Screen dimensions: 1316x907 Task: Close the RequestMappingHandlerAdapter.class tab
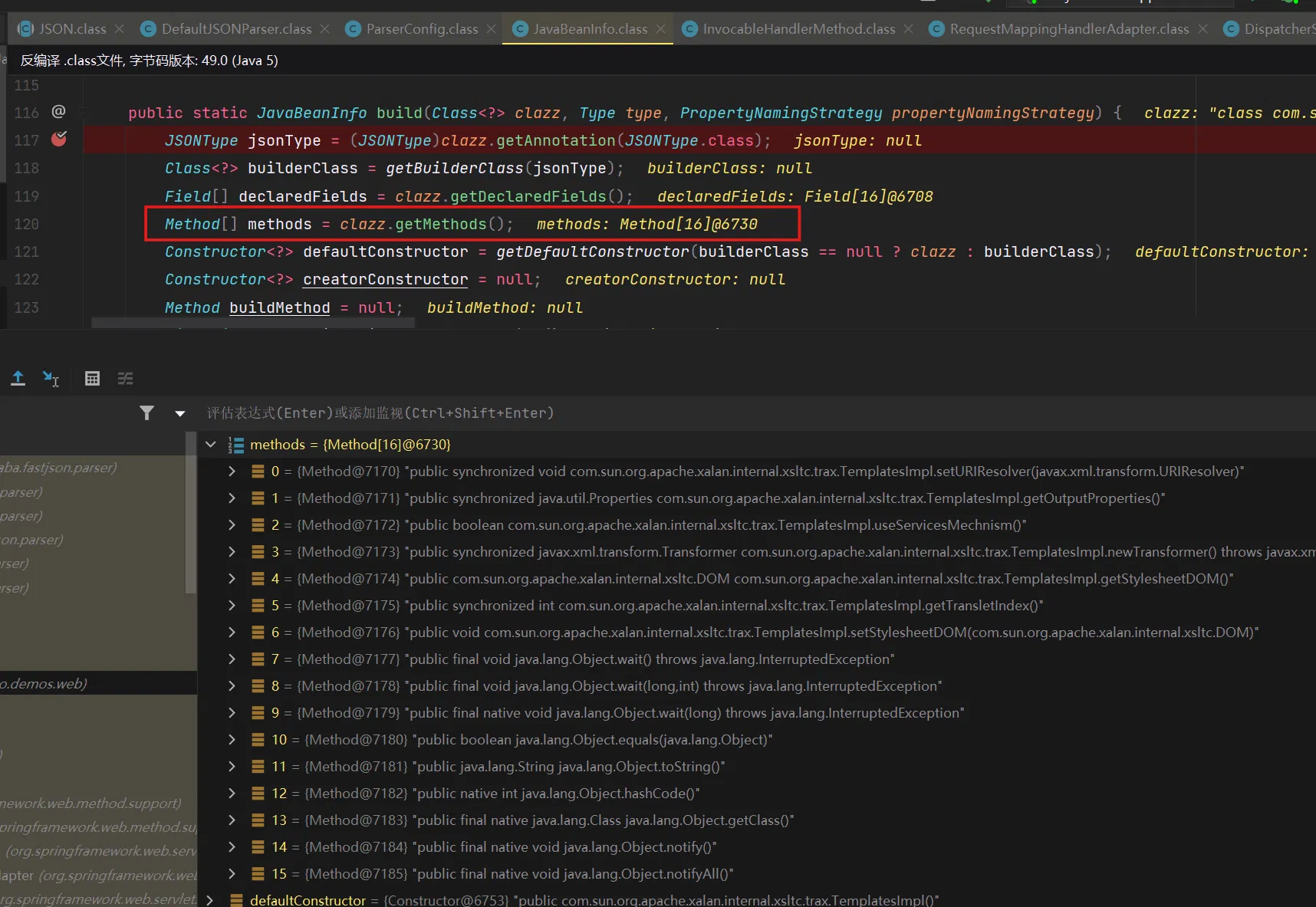tap(1202, 29)
